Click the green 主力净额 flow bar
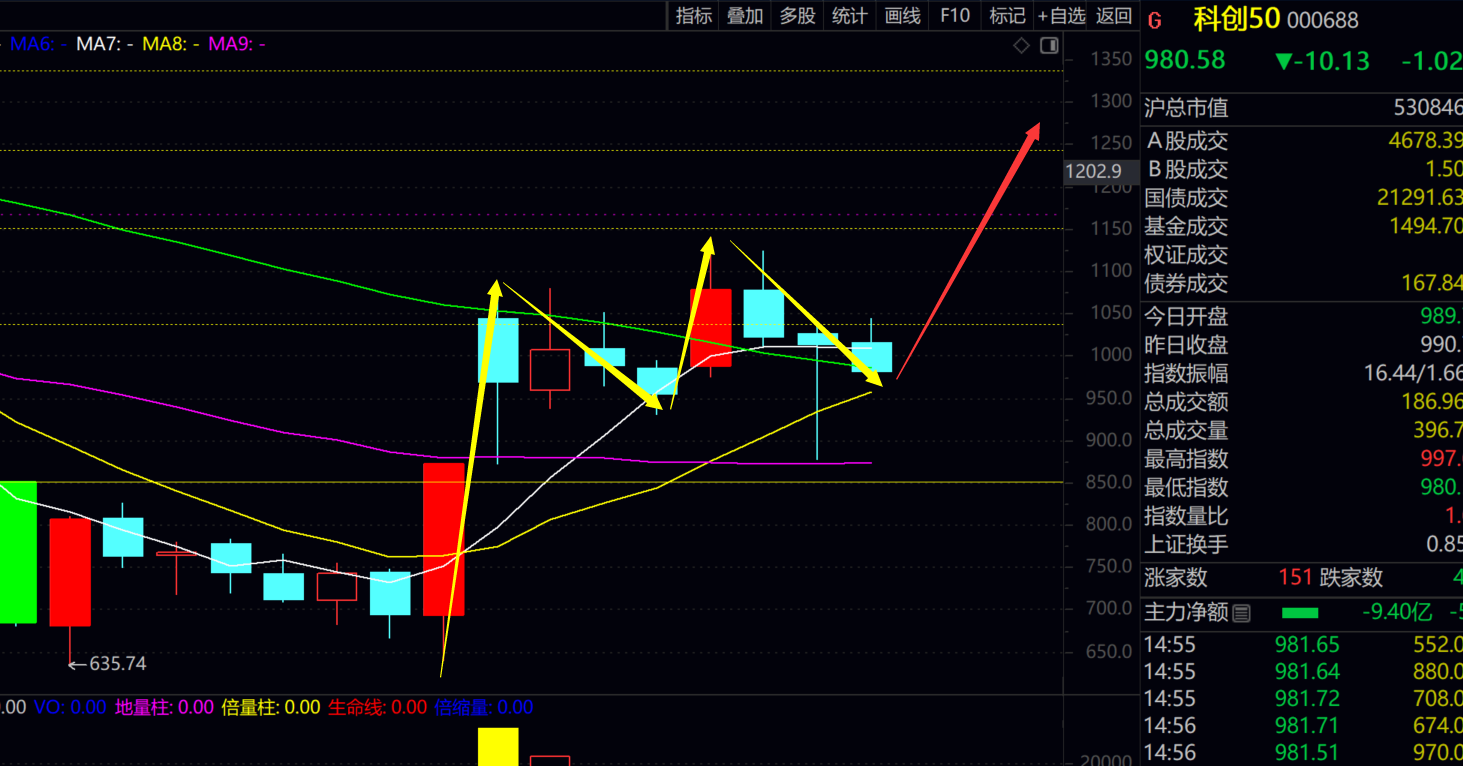Screen dimensions: 1463x766 point(1299,613)
